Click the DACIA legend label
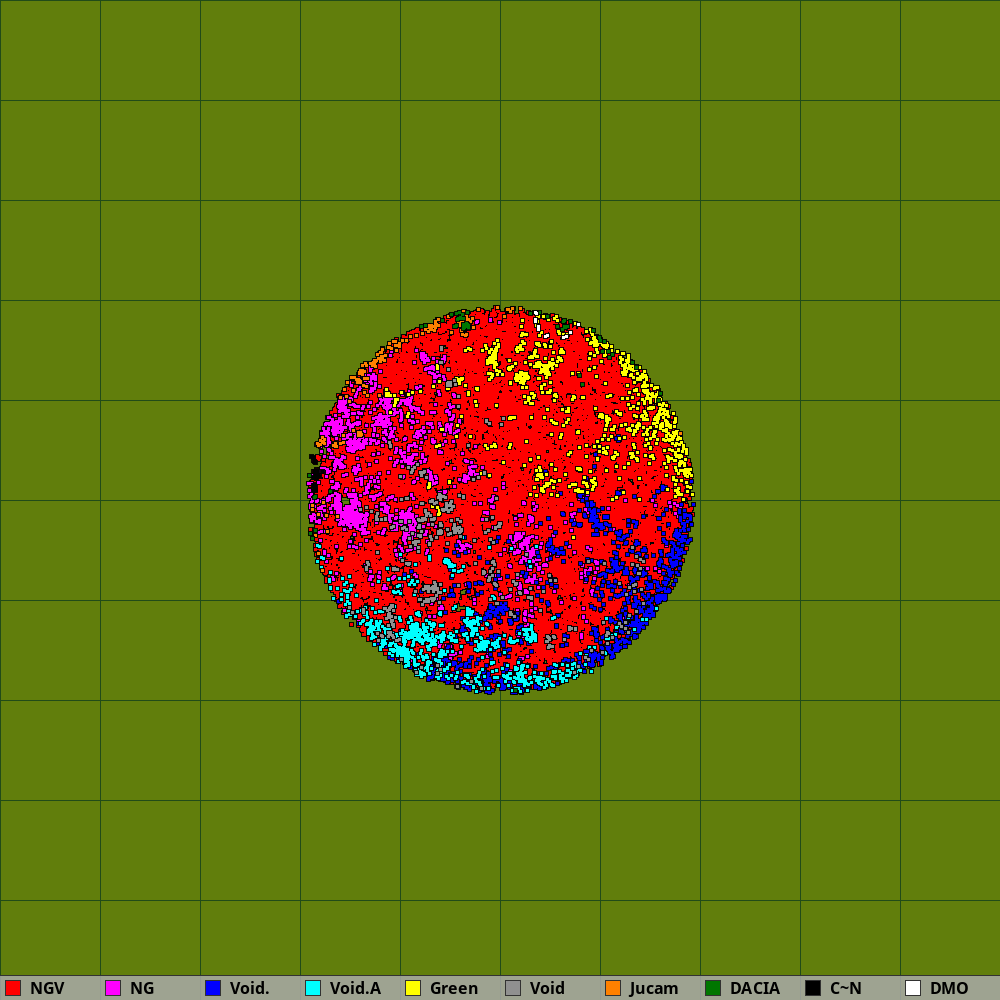 tap(755, 988)
